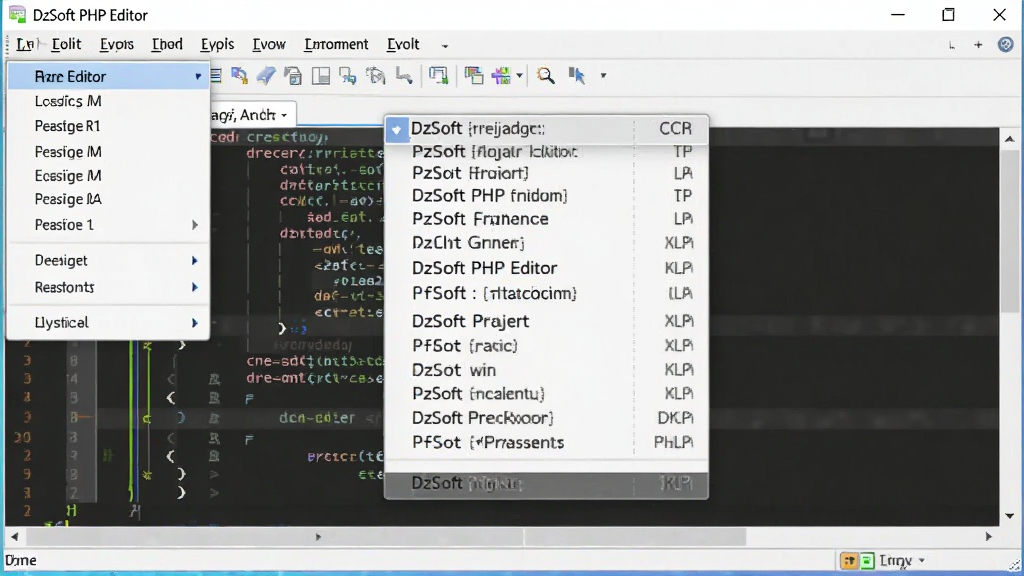Click the blue eraser shaped toolbar icon
Screen dimensions: 1024x576
pyautogui.click(x=266, y=76)
